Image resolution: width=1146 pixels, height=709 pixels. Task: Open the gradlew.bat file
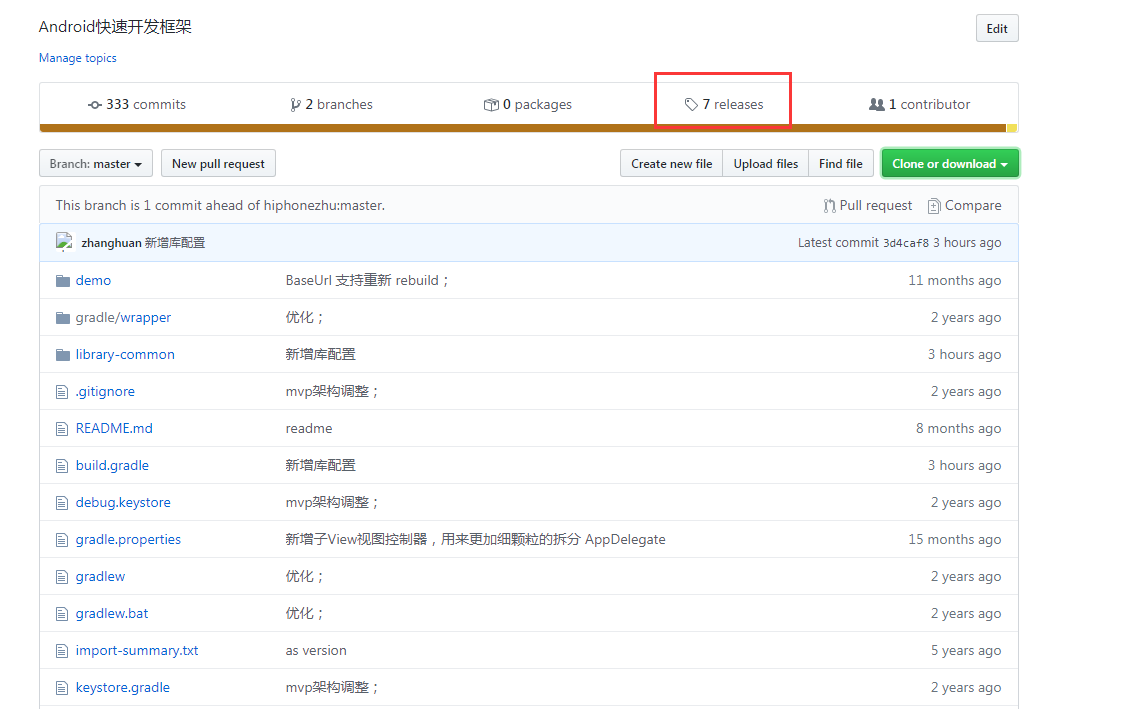click(x=112, y=614)
